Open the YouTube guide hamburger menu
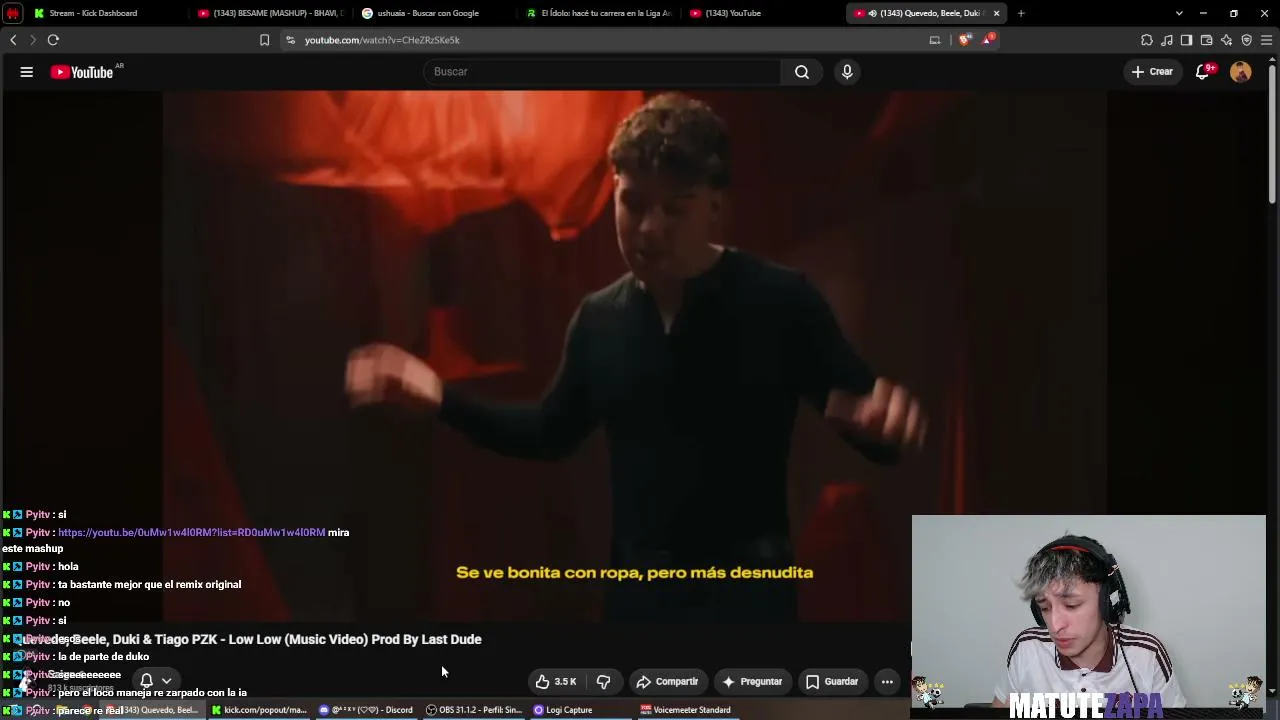The image size is (1280, 720). coord(27,72)
